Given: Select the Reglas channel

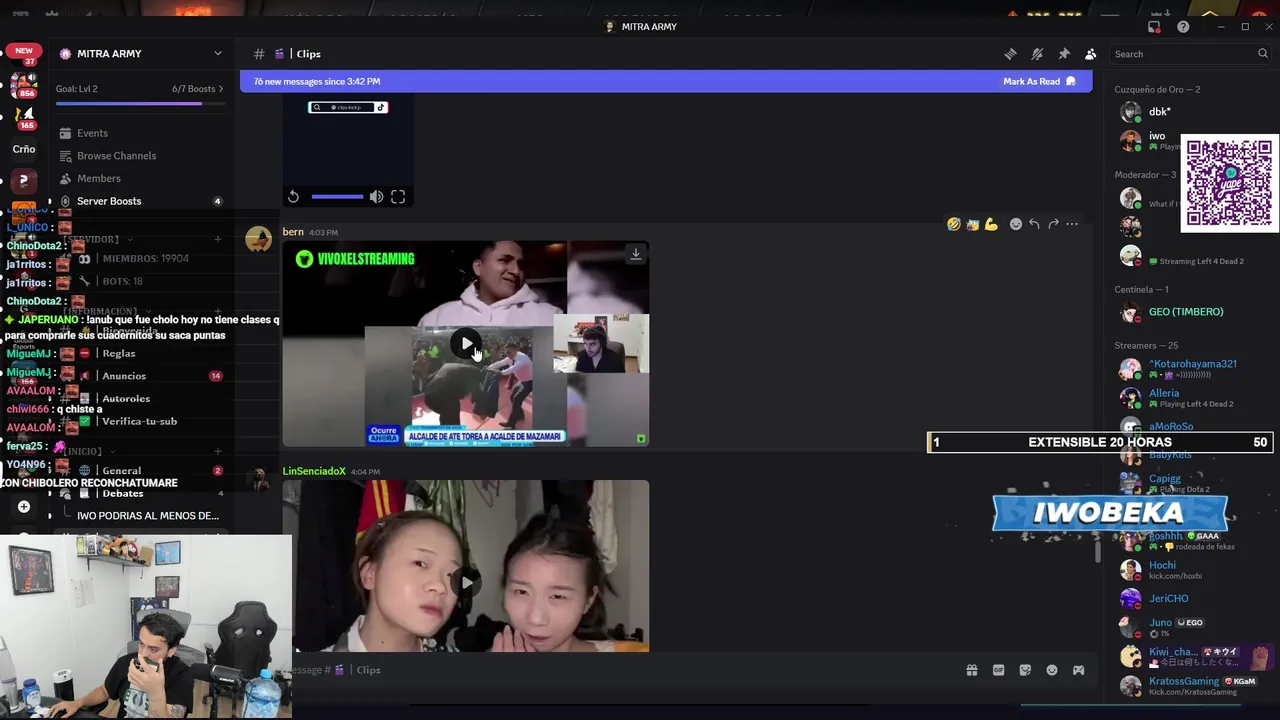Looking at the screenshot, I should coord(119,353).
